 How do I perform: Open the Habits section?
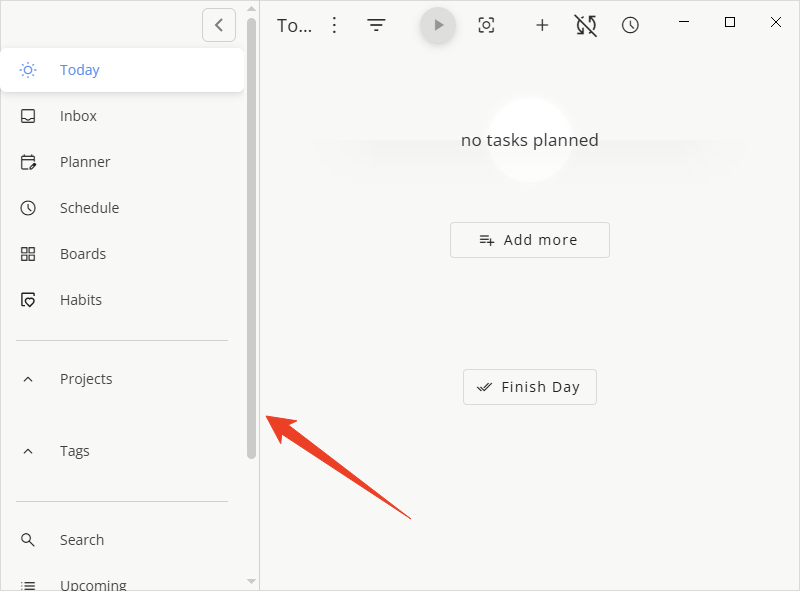coord(81,300)
